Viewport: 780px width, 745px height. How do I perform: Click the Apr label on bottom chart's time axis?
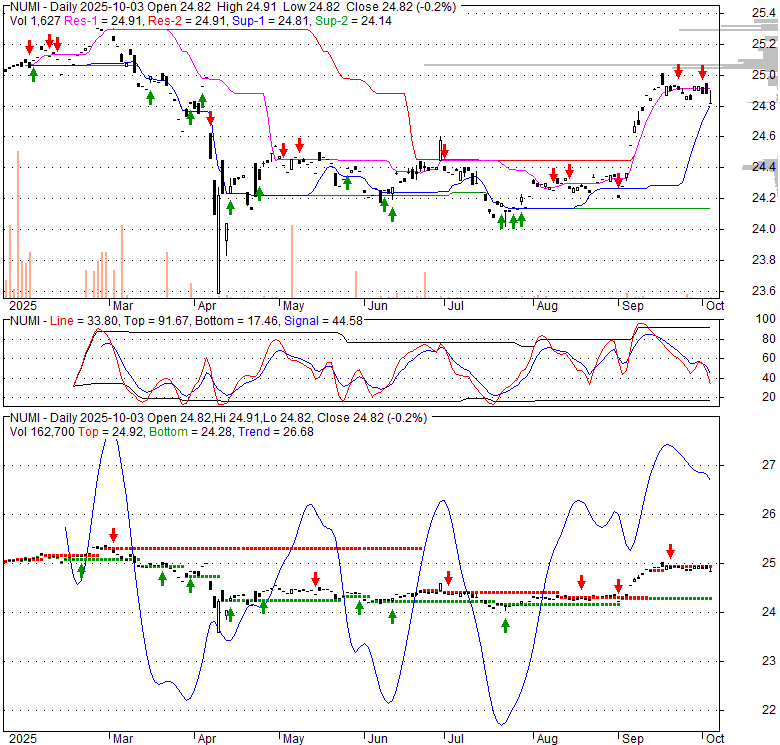(x=207, y=738)
